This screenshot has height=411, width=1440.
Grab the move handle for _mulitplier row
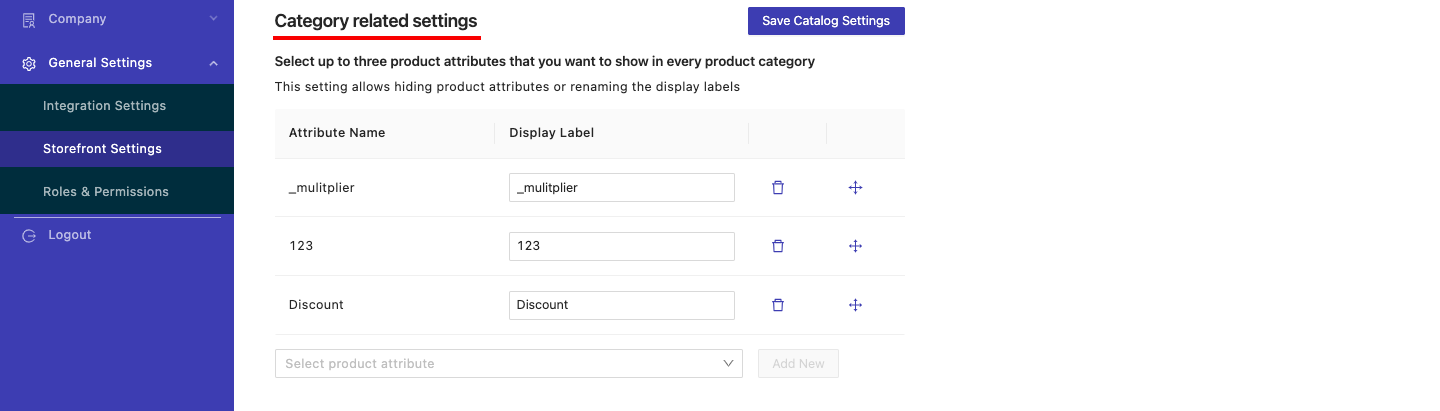pyautogui.click(x=855, y=187)
